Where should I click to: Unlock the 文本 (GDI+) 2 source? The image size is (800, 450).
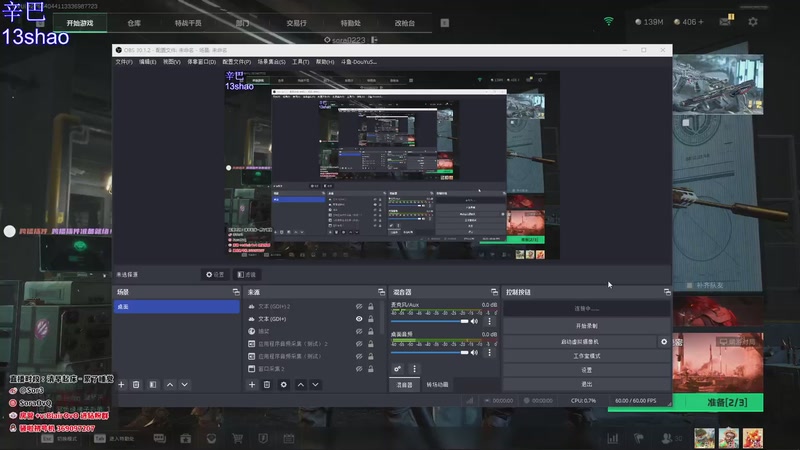(371, 307)
